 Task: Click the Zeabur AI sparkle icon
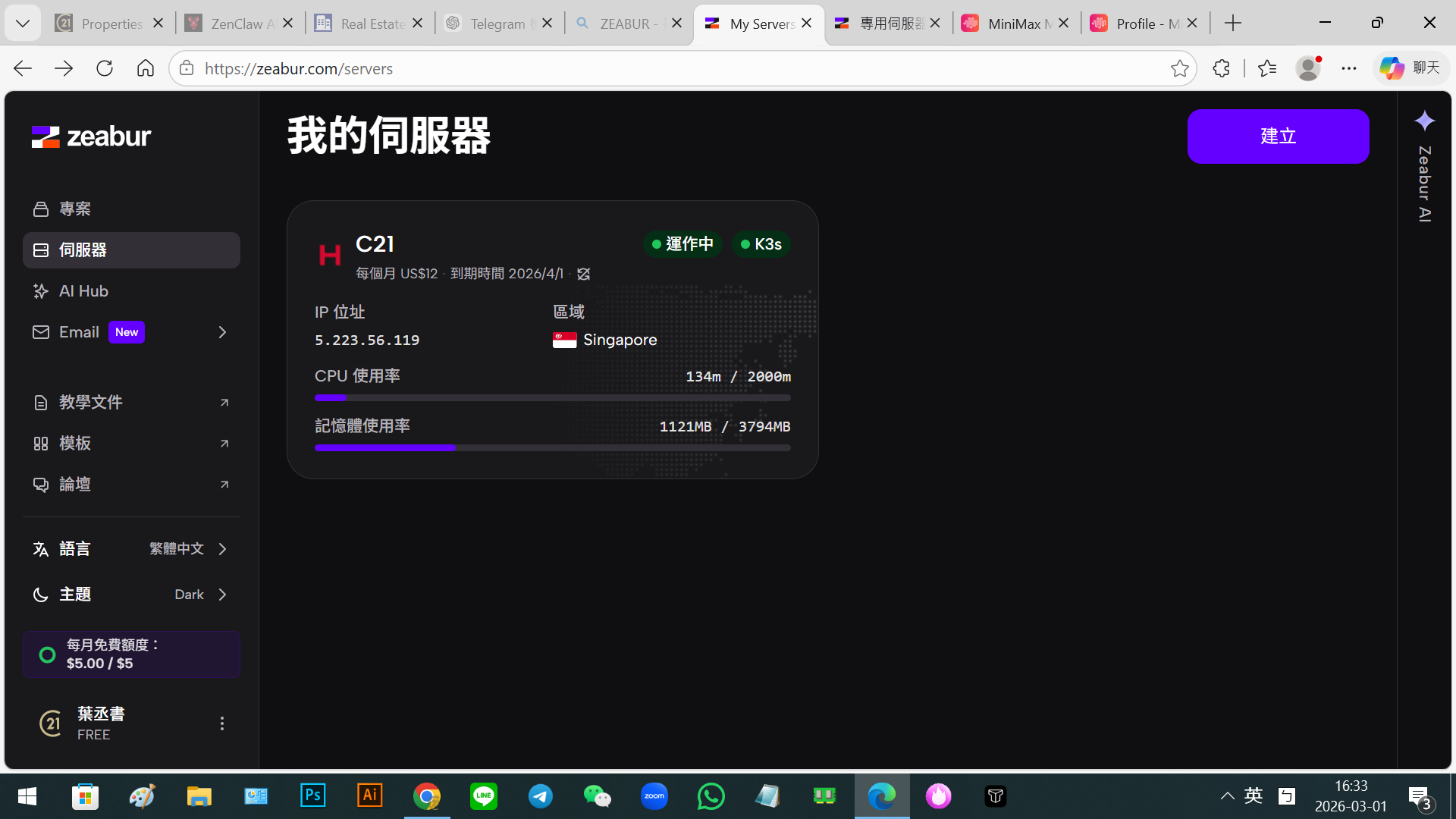(x=1424, y=121)
